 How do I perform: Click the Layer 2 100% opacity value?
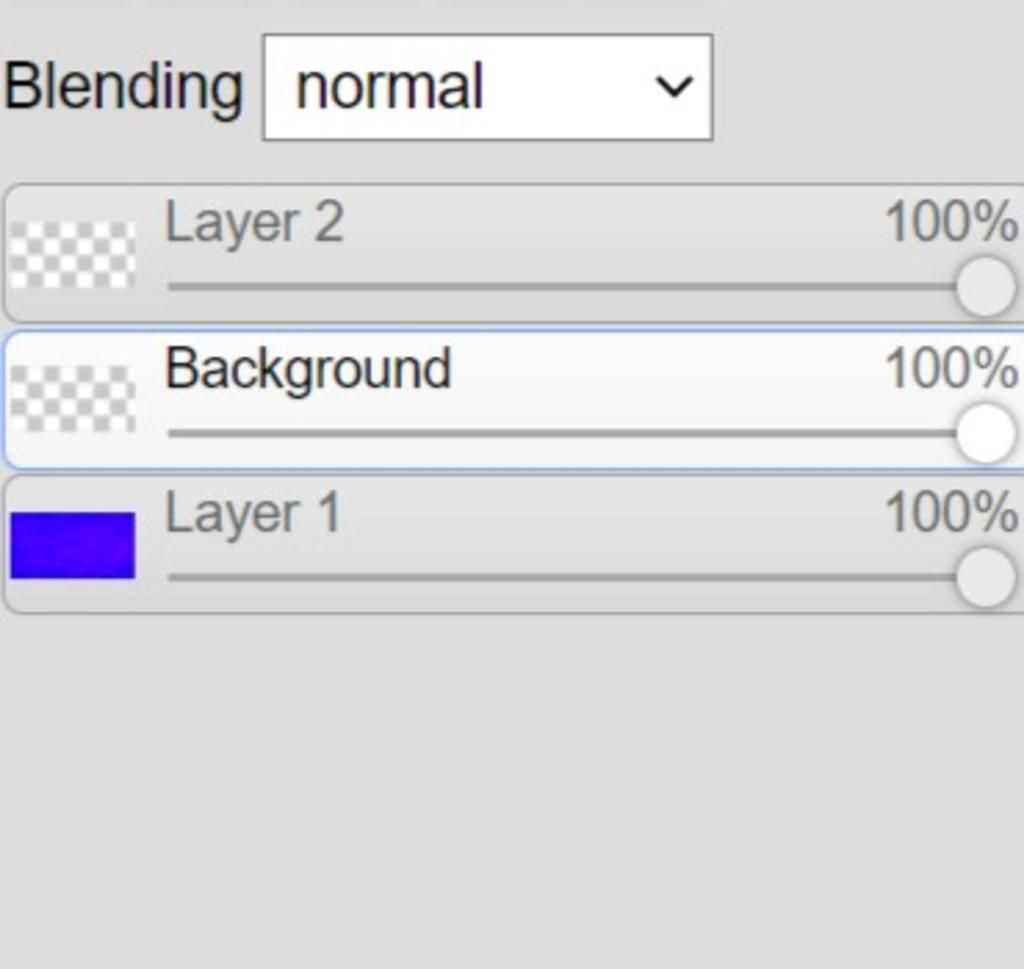click(x=951, y=222)
